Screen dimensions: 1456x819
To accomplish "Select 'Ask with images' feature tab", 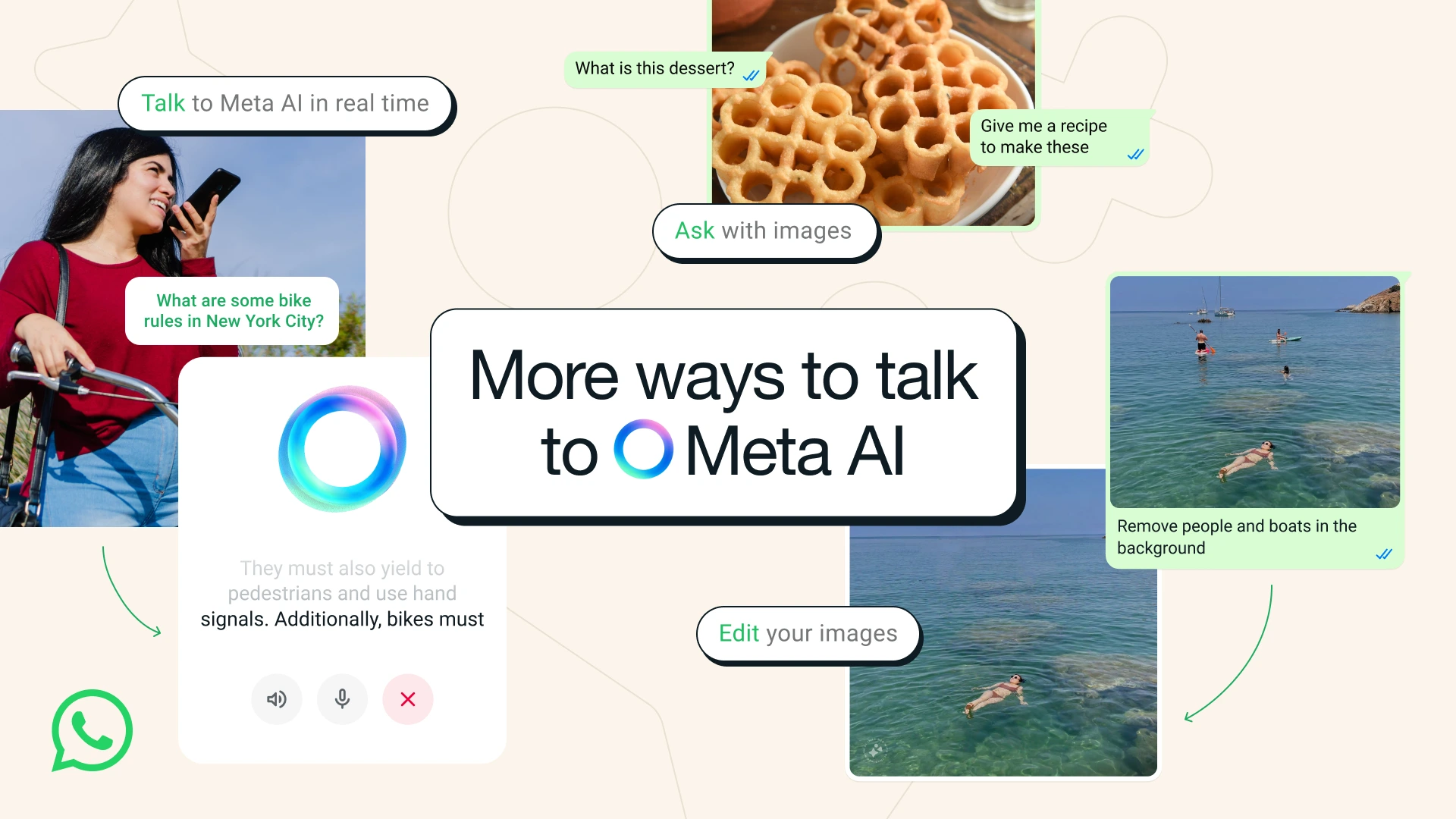I will [x=764, y=231].
